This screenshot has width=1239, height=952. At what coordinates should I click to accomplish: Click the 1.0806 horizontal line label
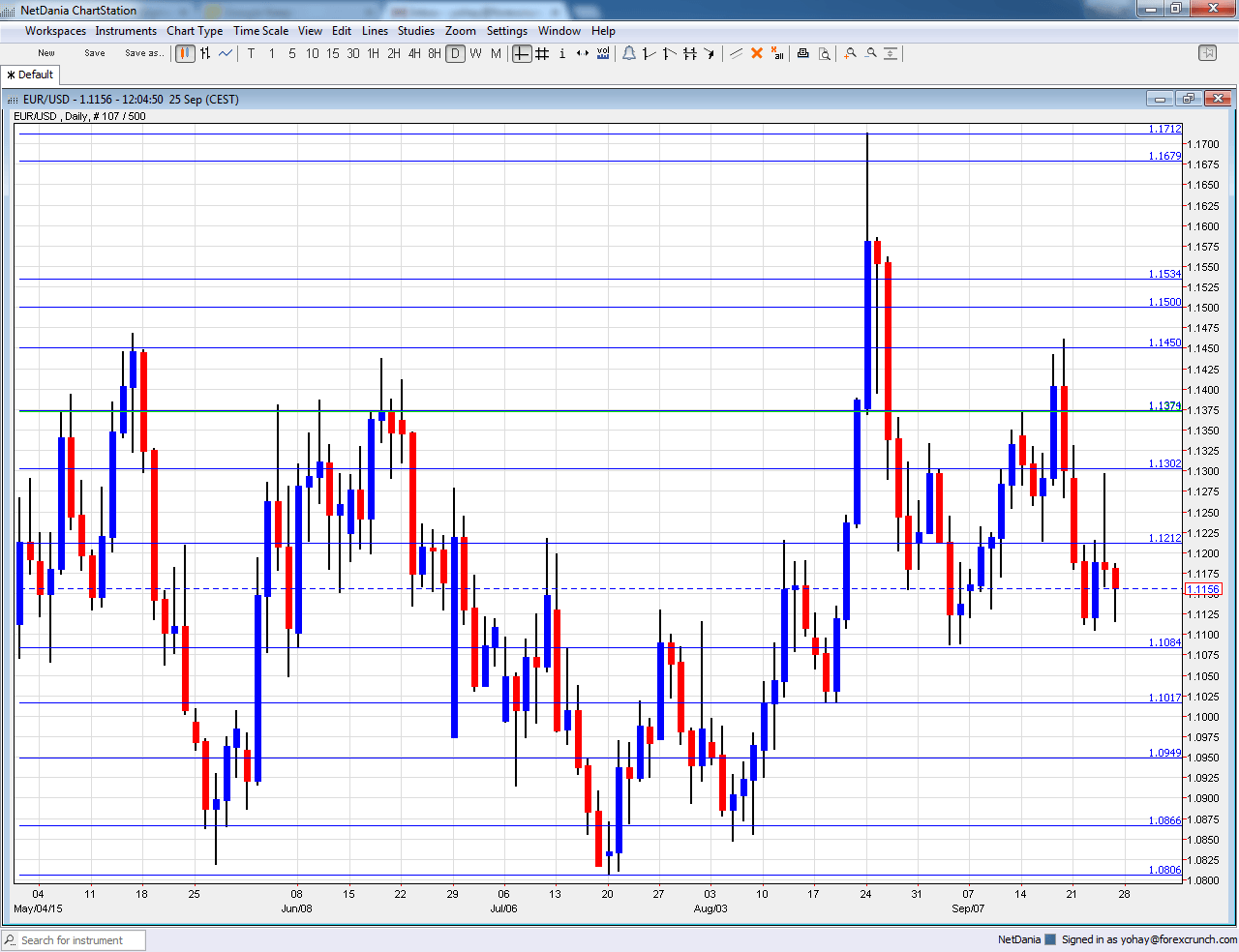[x=1164, y=870]
